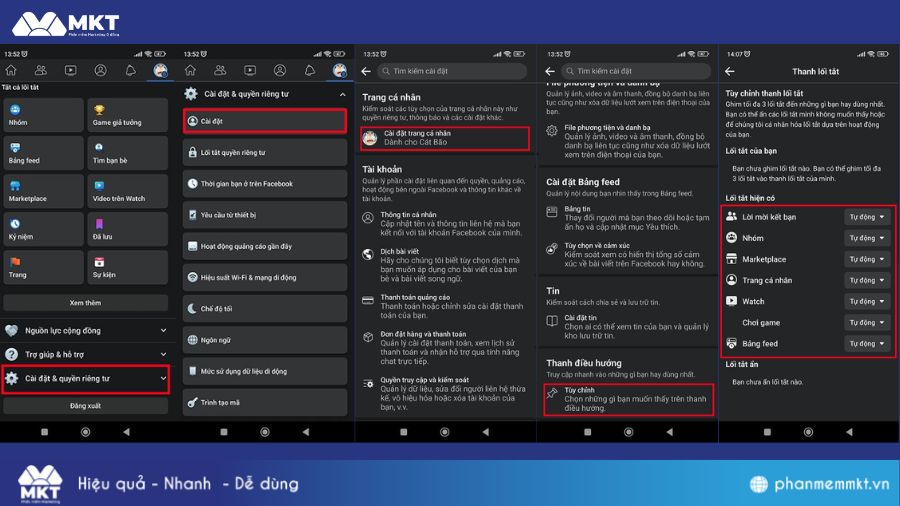
Task: Tap Android home circle below Trình tạo mã
Action: click(265, 431)
